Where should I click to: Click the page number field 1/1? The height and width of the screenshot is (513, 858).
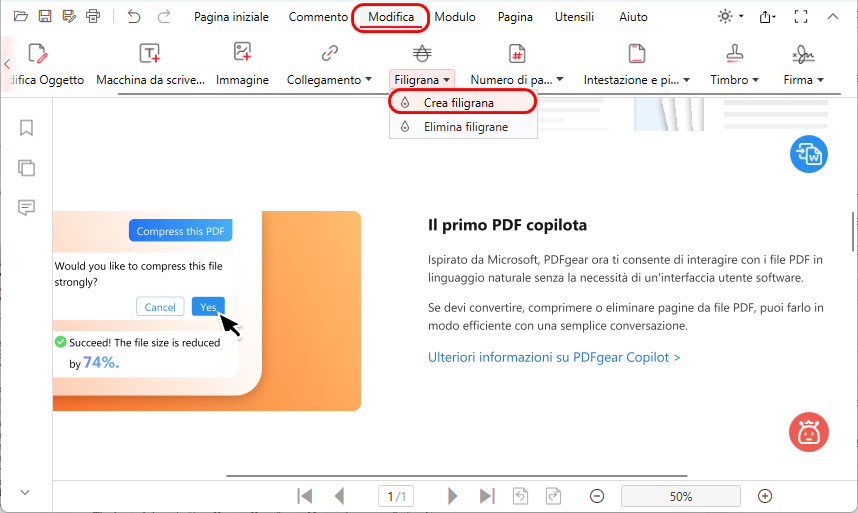[396, 496]
